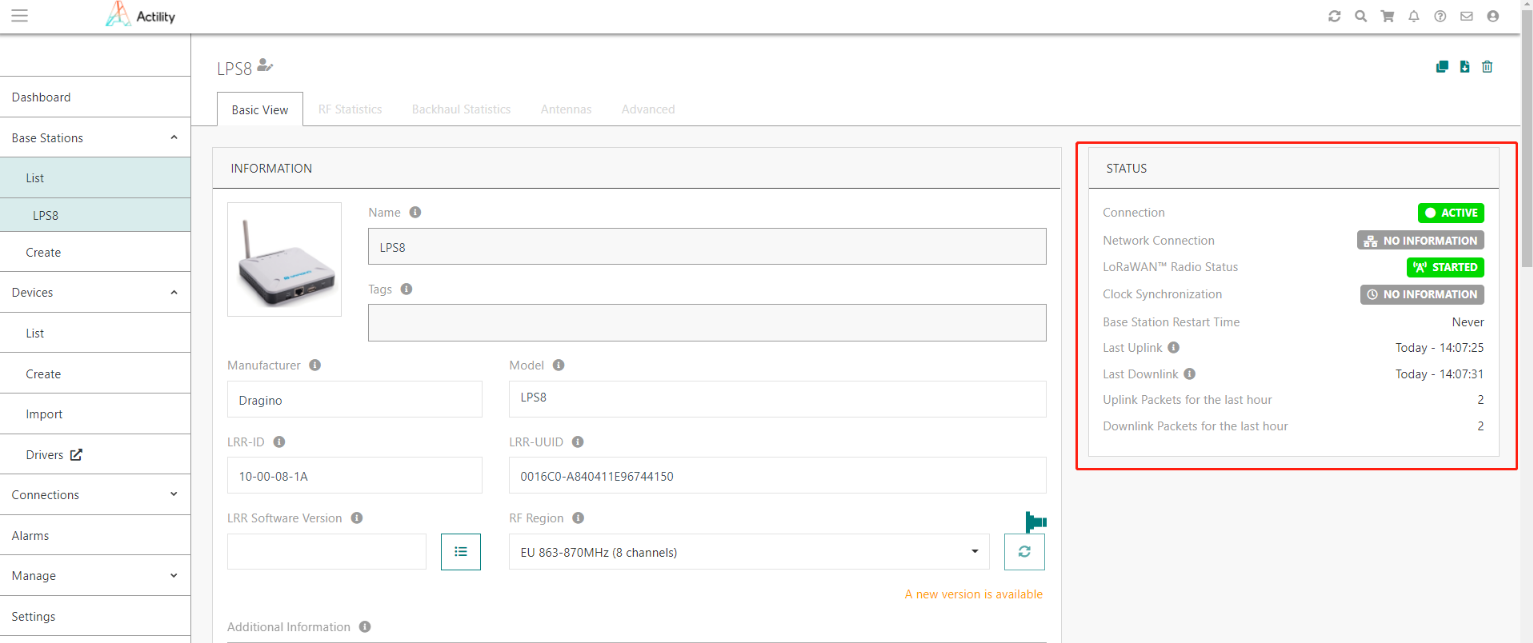Open Dashboard in the sidebar
Screen dimensions: 1533x643
[x=95, y=97]
